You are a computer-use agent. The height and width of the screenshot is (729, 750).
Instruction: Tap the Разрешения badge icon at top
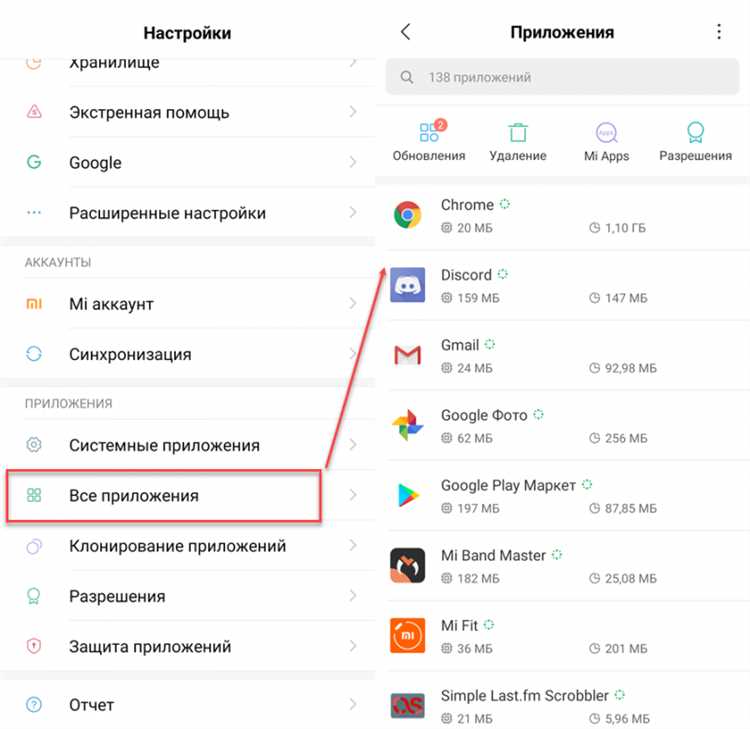[x=695, y=132]
